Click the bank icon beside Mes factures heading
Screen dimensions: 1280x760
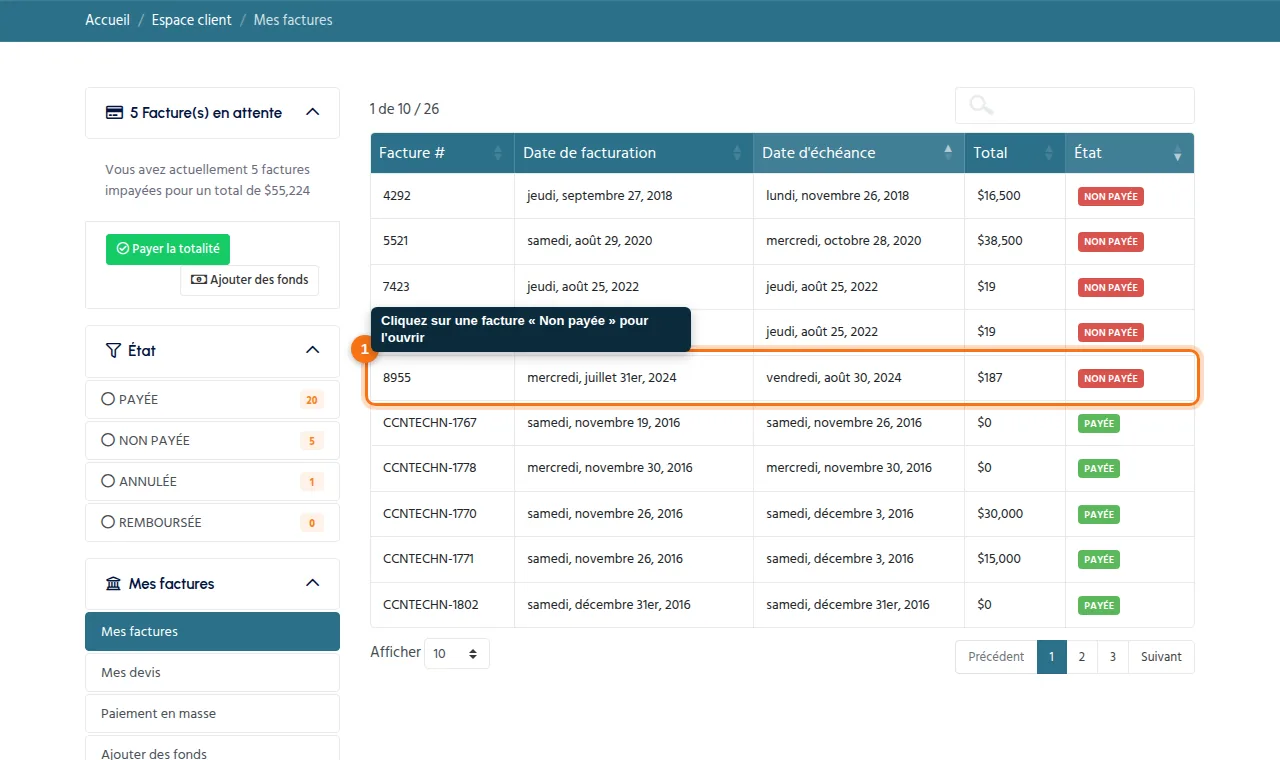pyautogui.click(x=113, y=583)
